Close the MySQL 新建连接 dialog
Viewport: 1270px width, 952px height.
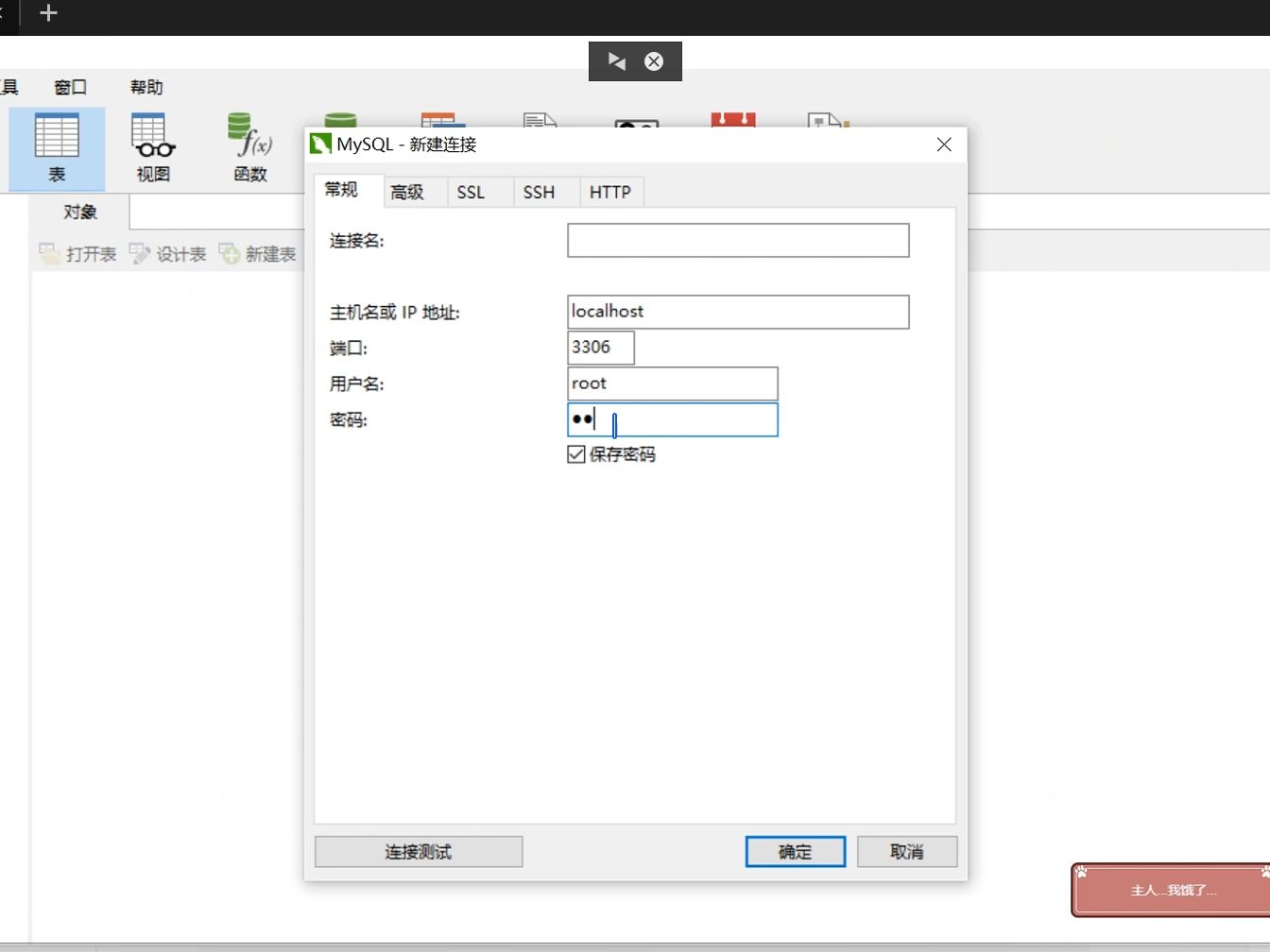944,144
